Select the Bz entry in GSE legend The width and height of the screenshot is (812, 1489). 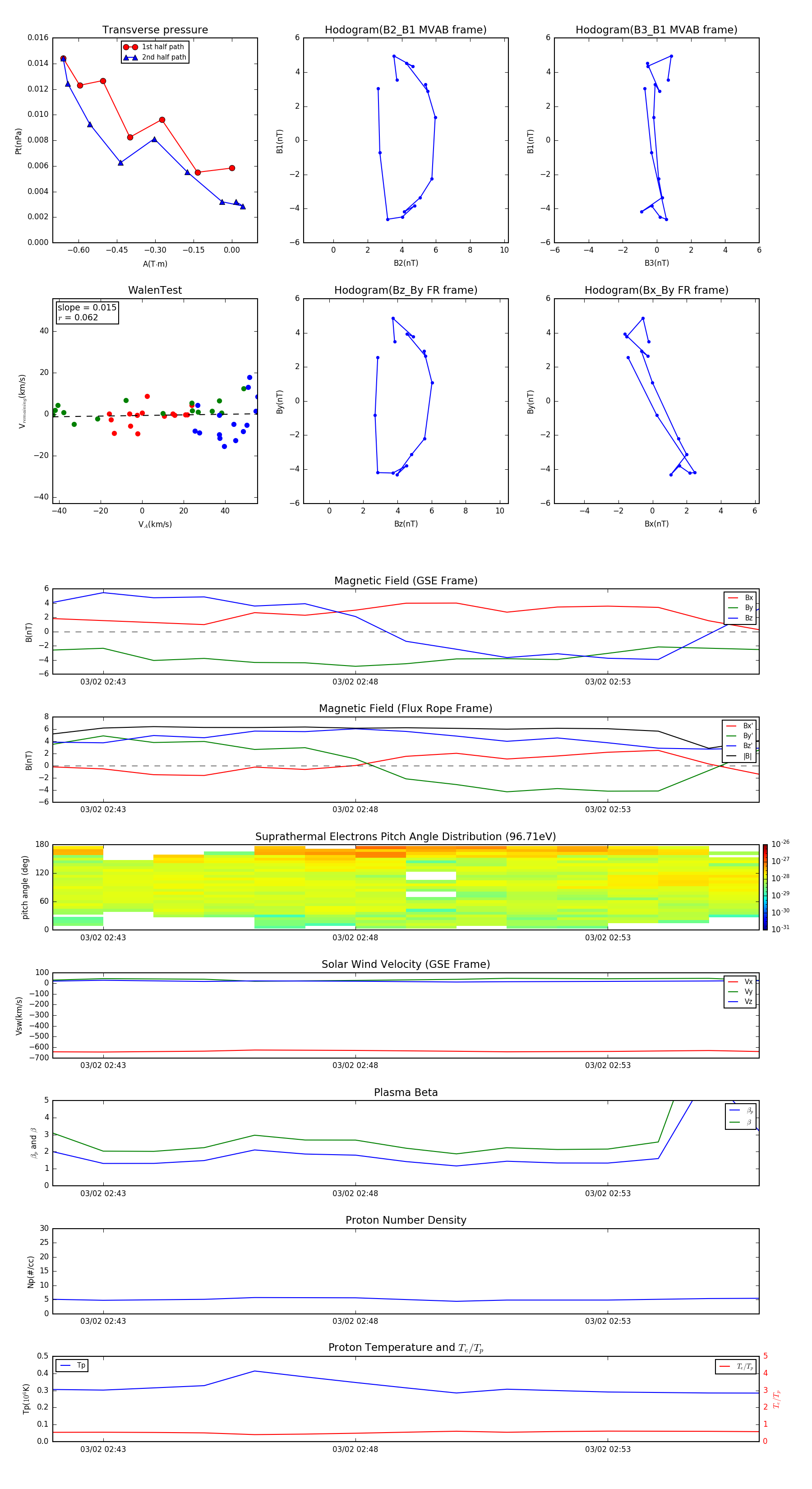pyautogui.click(x=740, y=618)
